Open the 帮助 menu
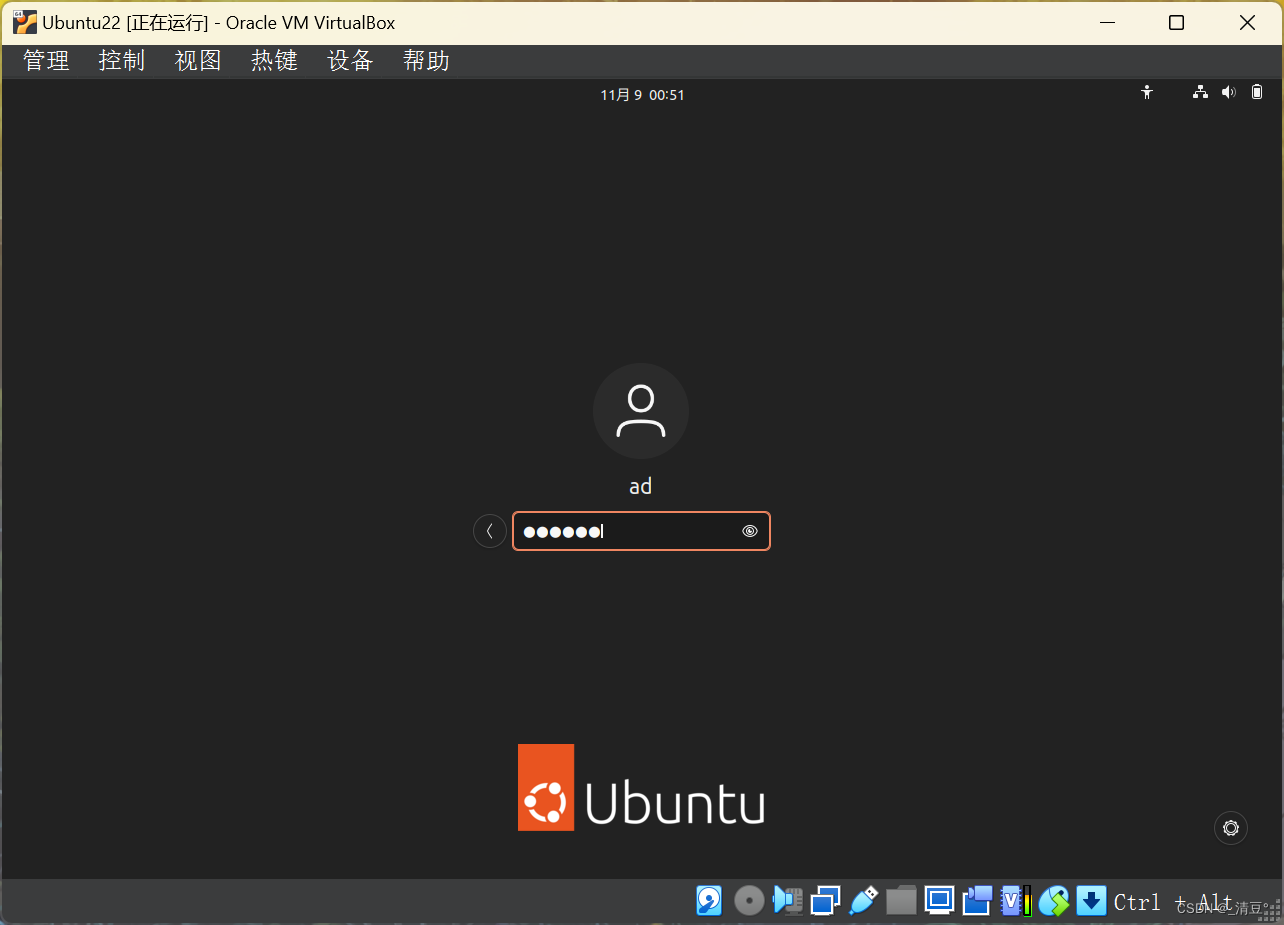1284x925 pixels. (x=426, y=61)
